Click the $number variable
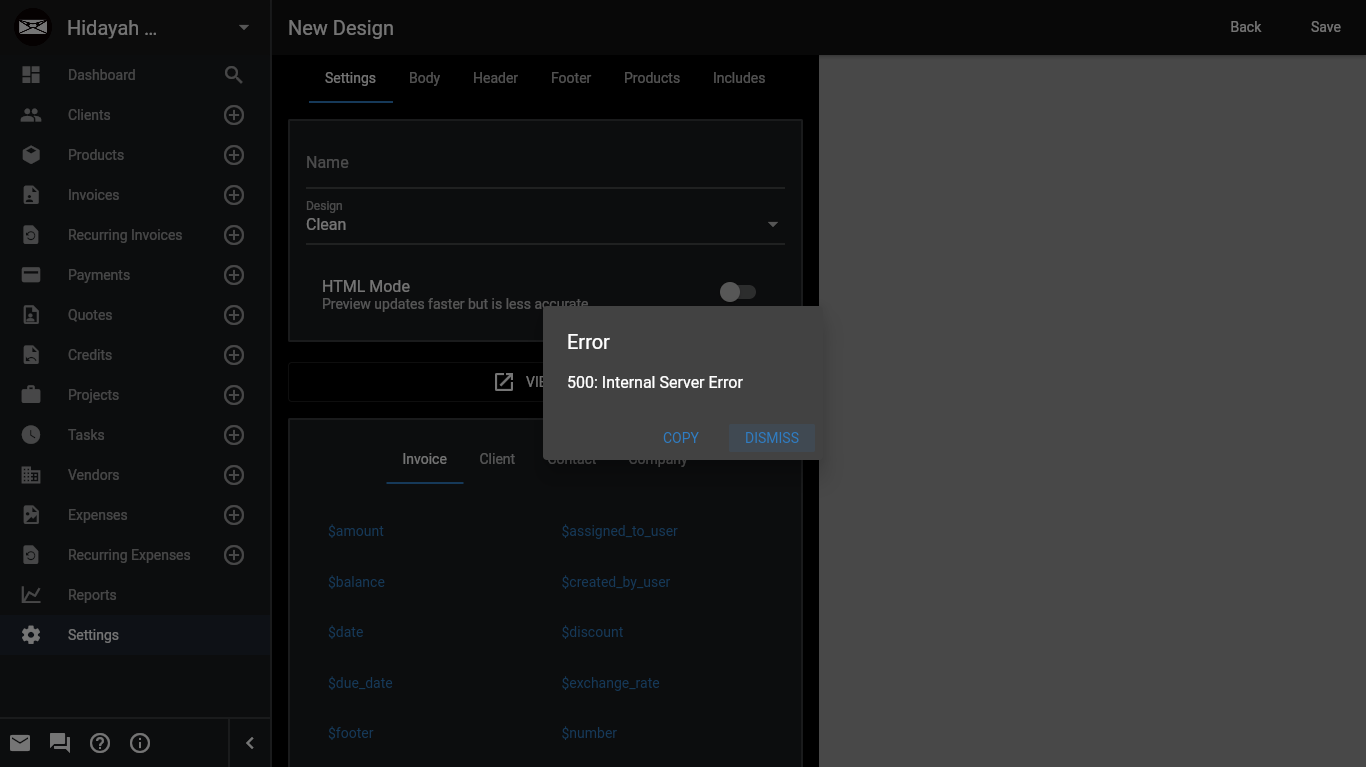The image size is (1368, 767). point(589,733)
